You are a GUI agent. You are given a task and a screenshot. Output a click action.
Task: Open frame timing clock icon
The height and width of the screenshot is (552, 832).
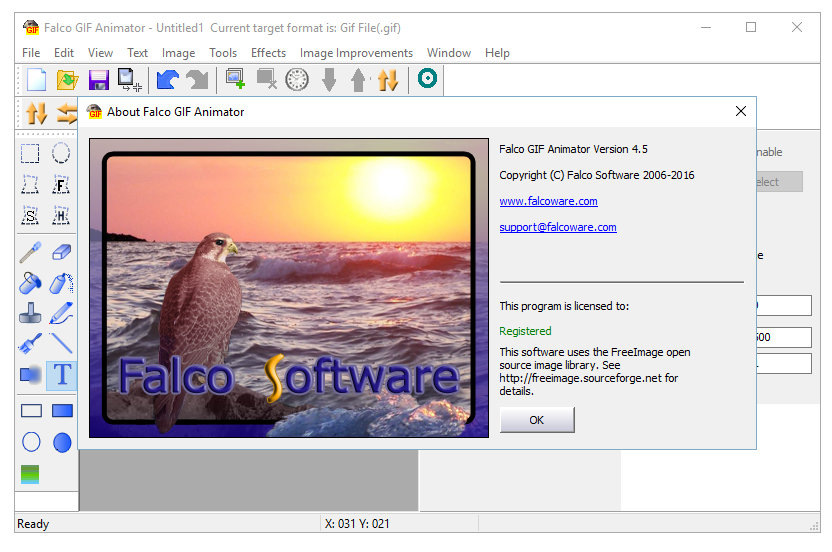coord(297,80)
